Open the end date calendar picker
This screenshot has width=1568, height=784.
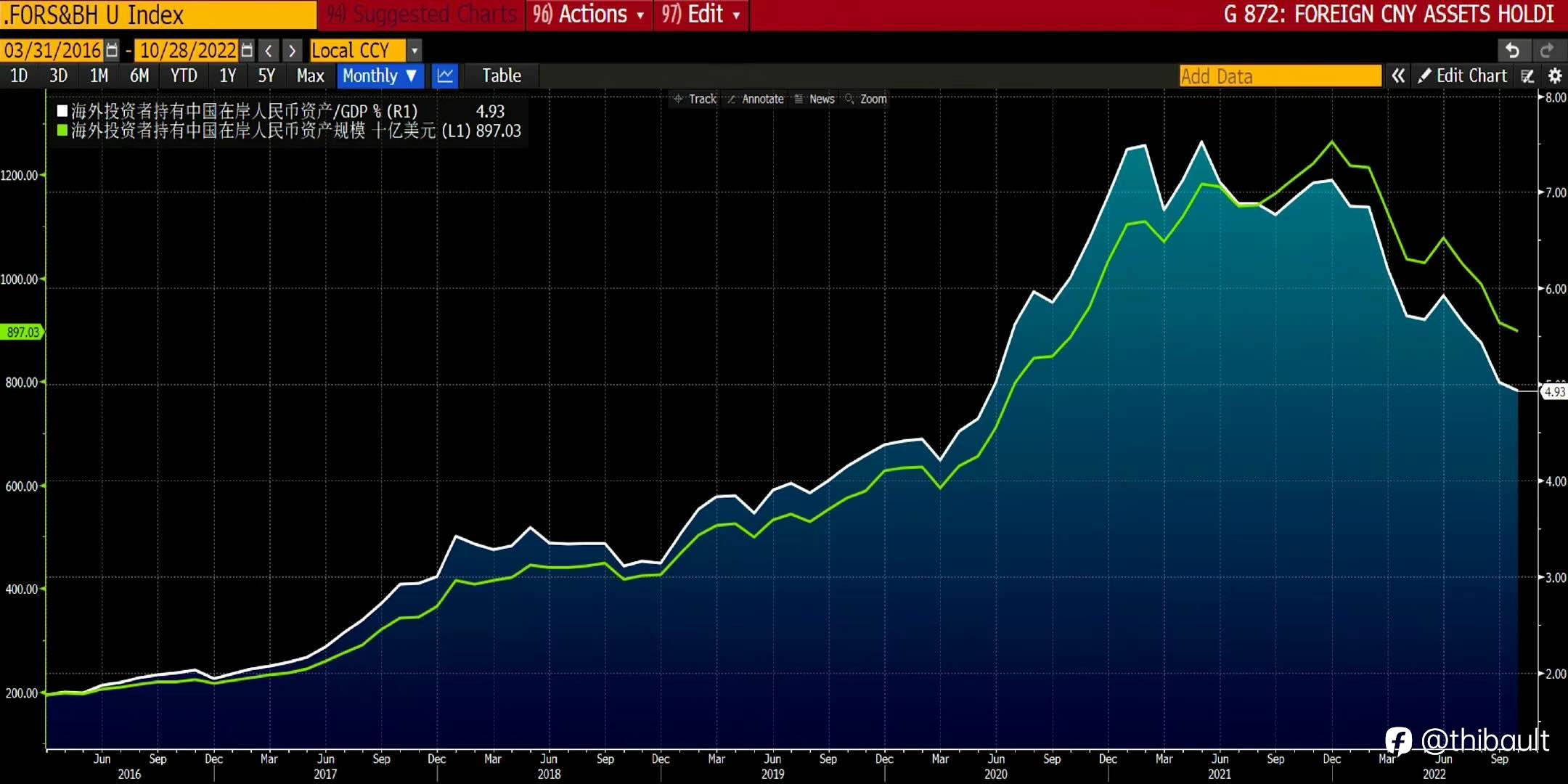coord(247,50)
